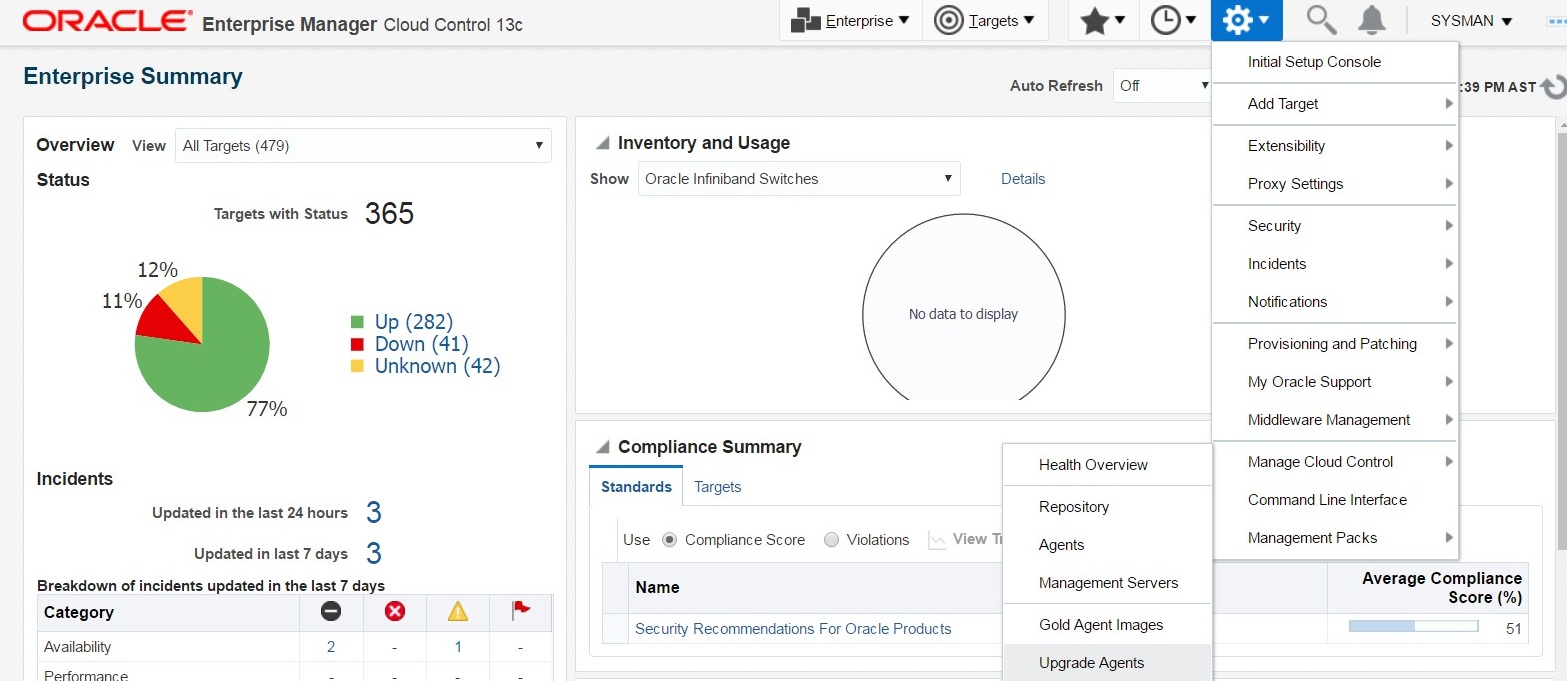Open incidents updated in last 7 days
This screenshot has width=1567, height=681.
click(373, 554)
